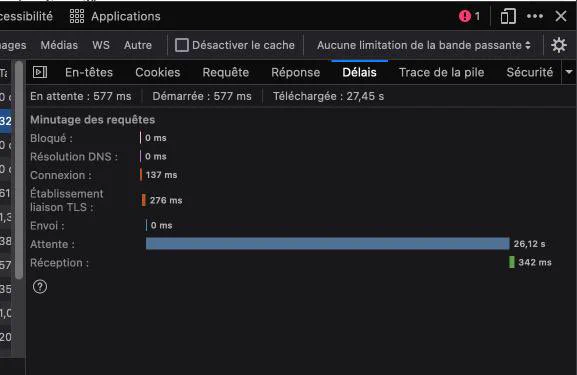Click the Résolution DNS label

[74, 156]
